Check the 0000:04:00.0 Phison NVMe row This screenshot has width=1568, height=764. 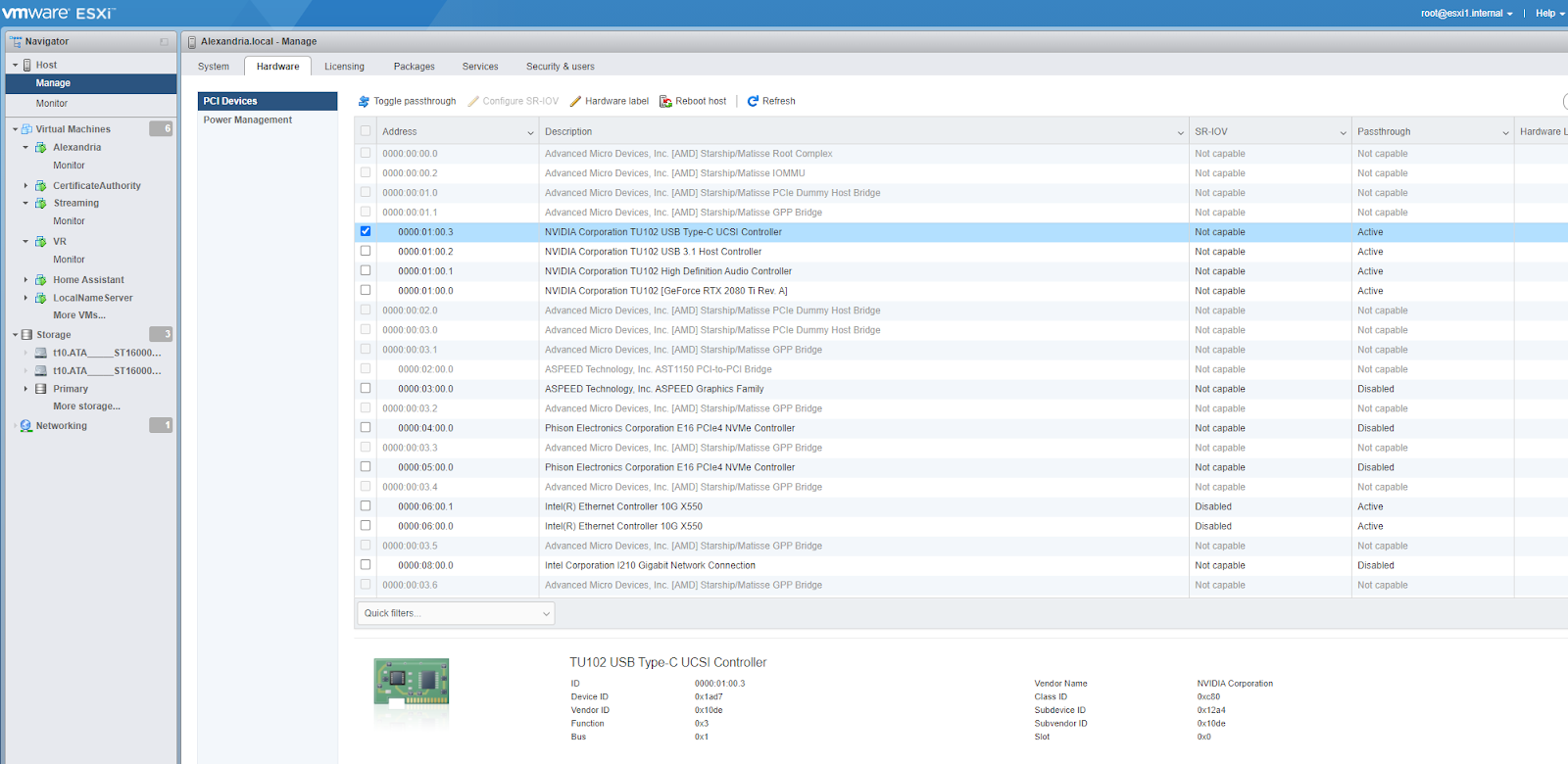point(366,427)
